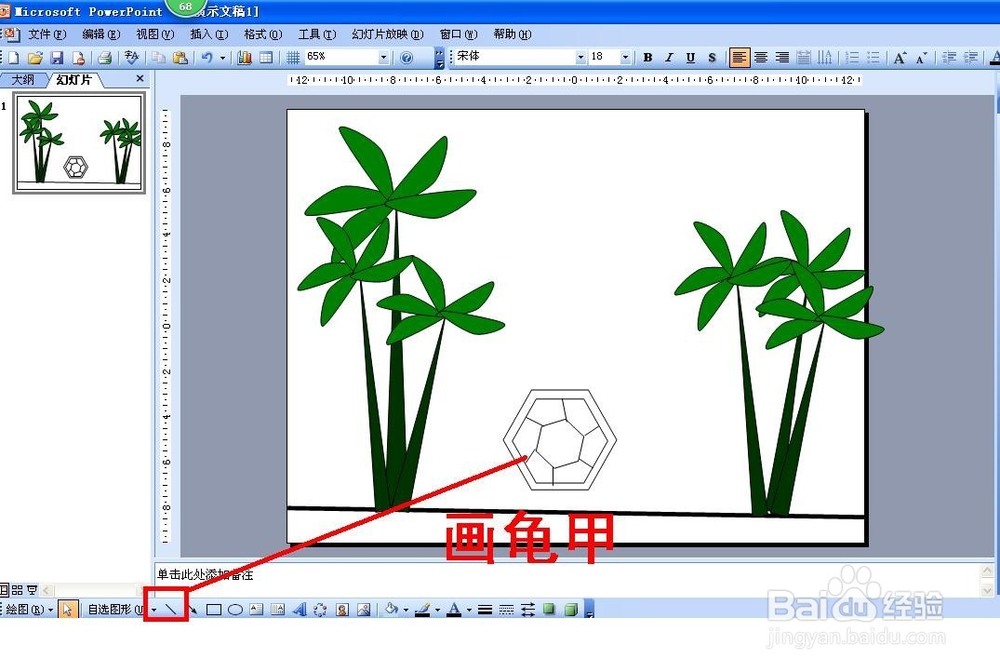Increase font size with large A
Viewport: 1000px width, 672px height.
[899, 57]
